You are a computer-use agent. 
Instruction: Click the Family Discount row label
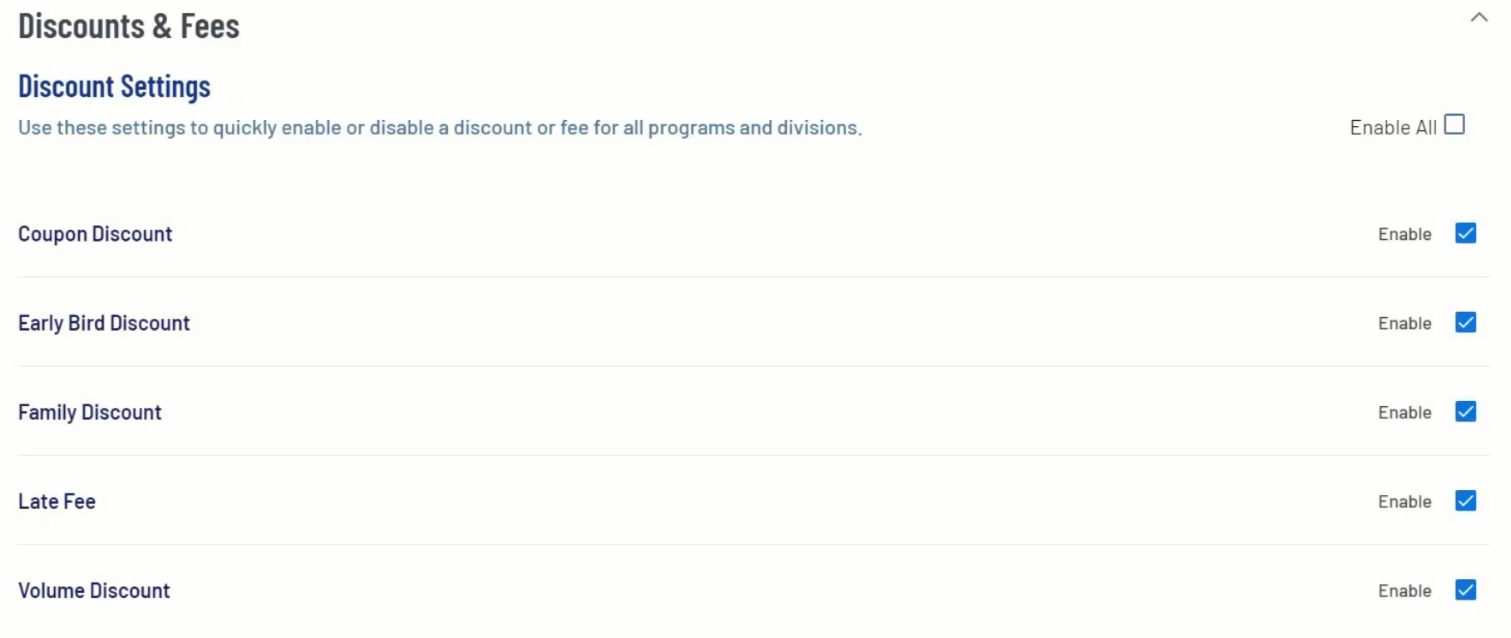(90, 412)
